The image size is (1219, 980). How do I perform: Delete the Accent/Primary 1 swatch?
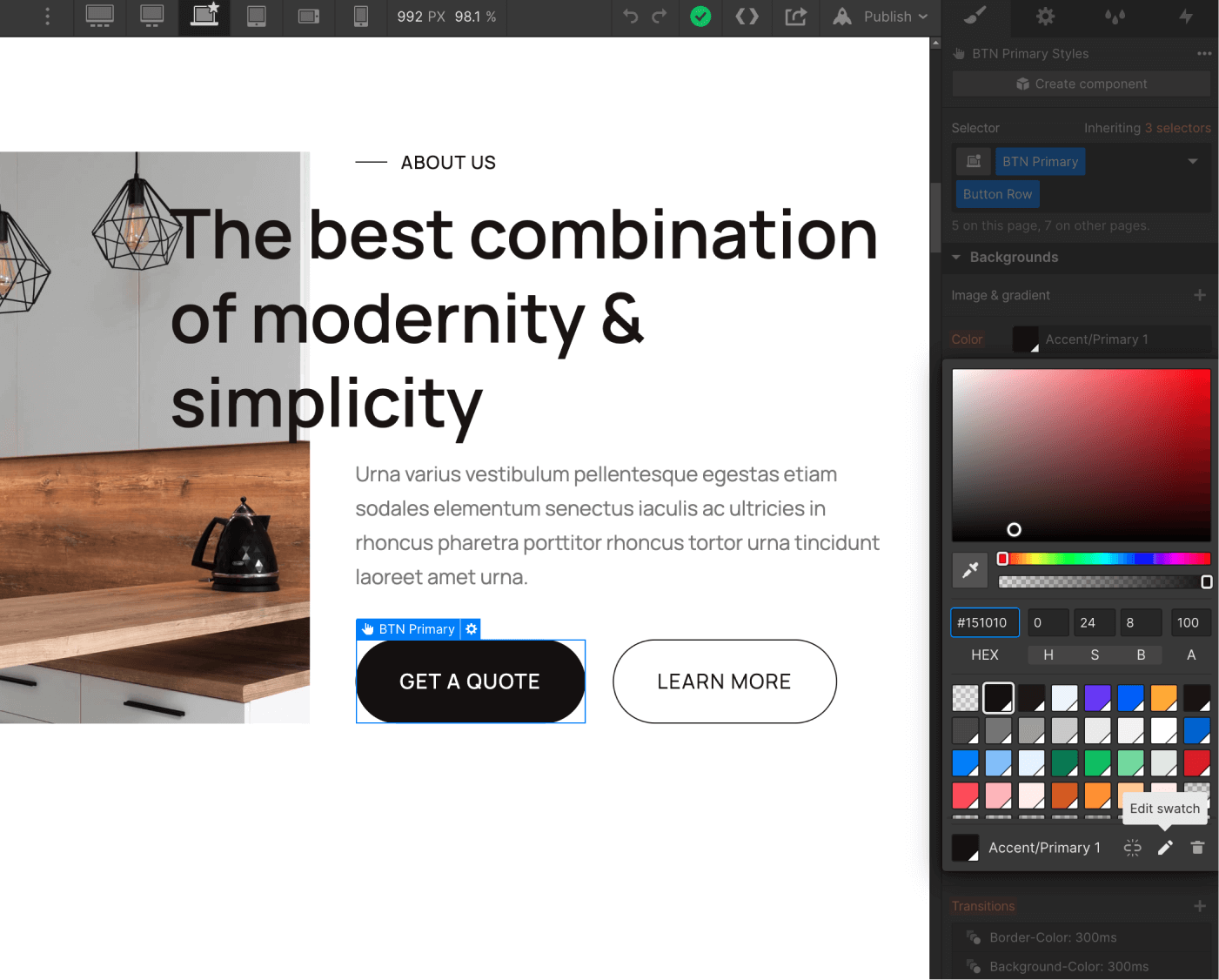tap(1197, 847)
